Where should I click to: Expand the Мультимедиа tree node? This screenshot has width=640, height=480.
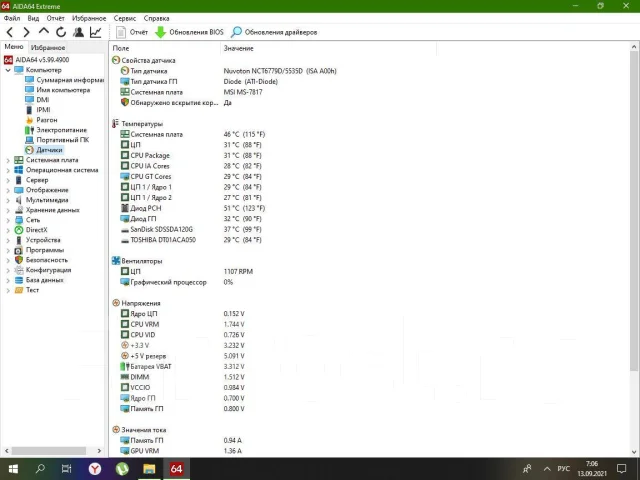click(x=8, y=200)
